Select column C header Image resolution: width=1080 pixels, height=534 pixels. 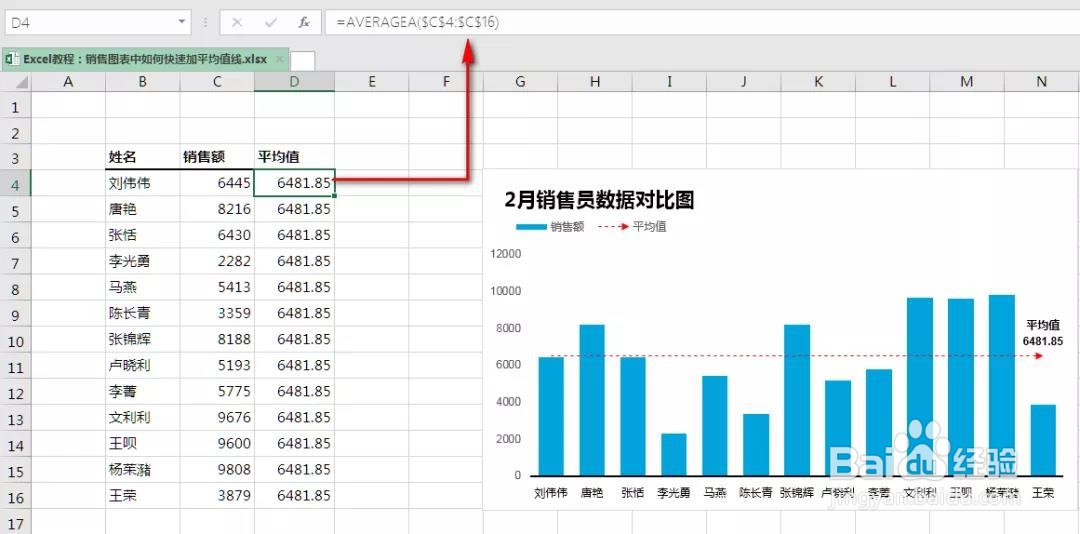[x=217, y=82]
